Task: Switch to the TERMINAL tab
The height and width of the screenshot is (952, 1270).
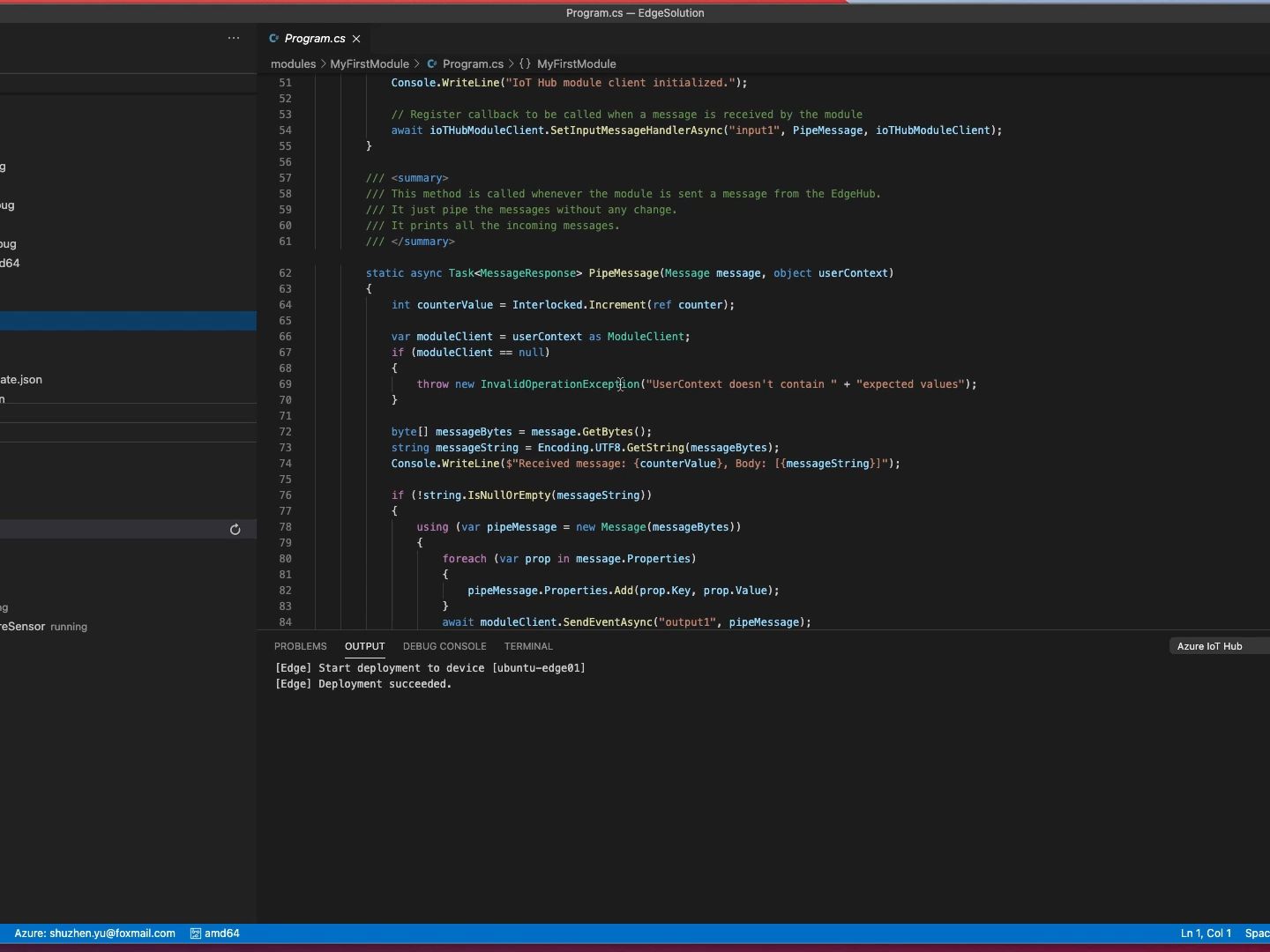Action: [527, 646]
